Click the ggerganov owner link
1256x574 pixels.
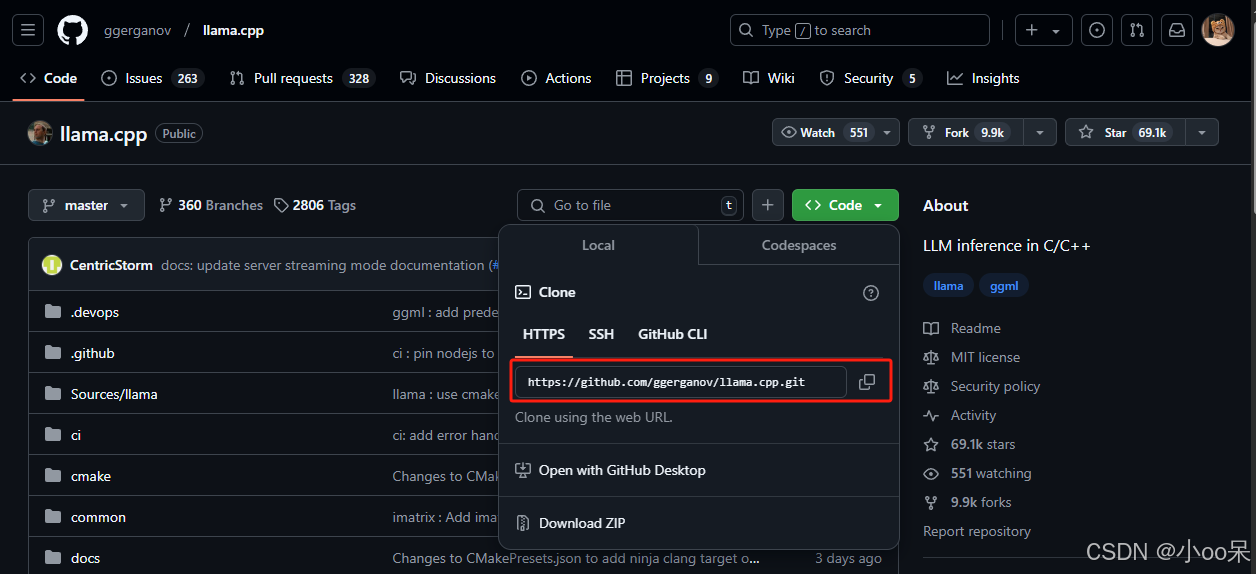point(137,30)
